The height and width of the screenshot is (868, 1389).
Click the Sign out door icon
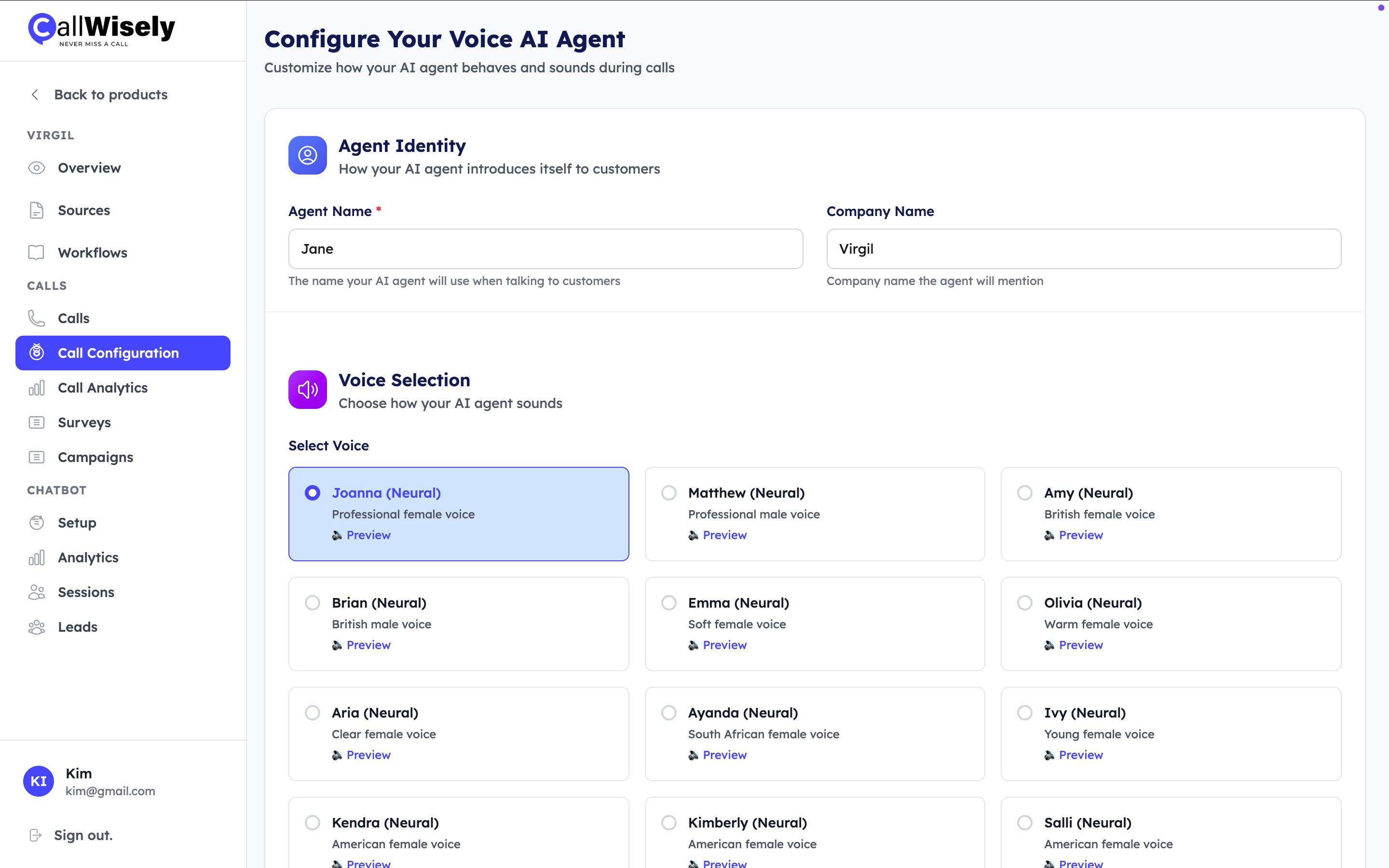coord(36,835)
